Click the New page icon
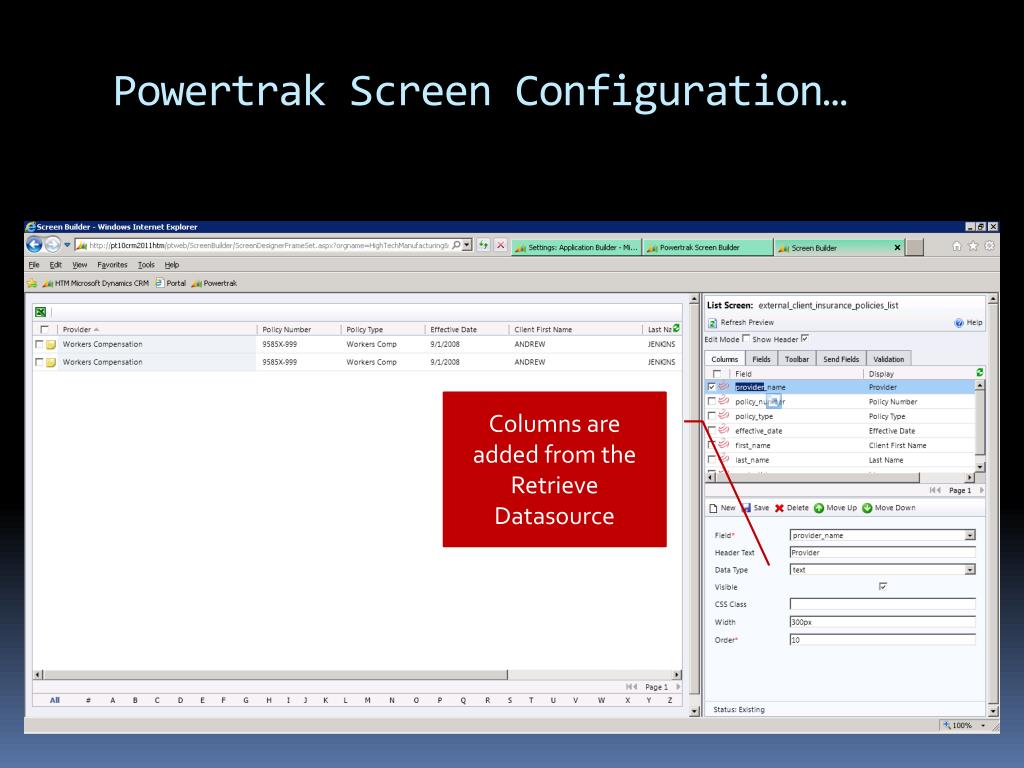 713,508
